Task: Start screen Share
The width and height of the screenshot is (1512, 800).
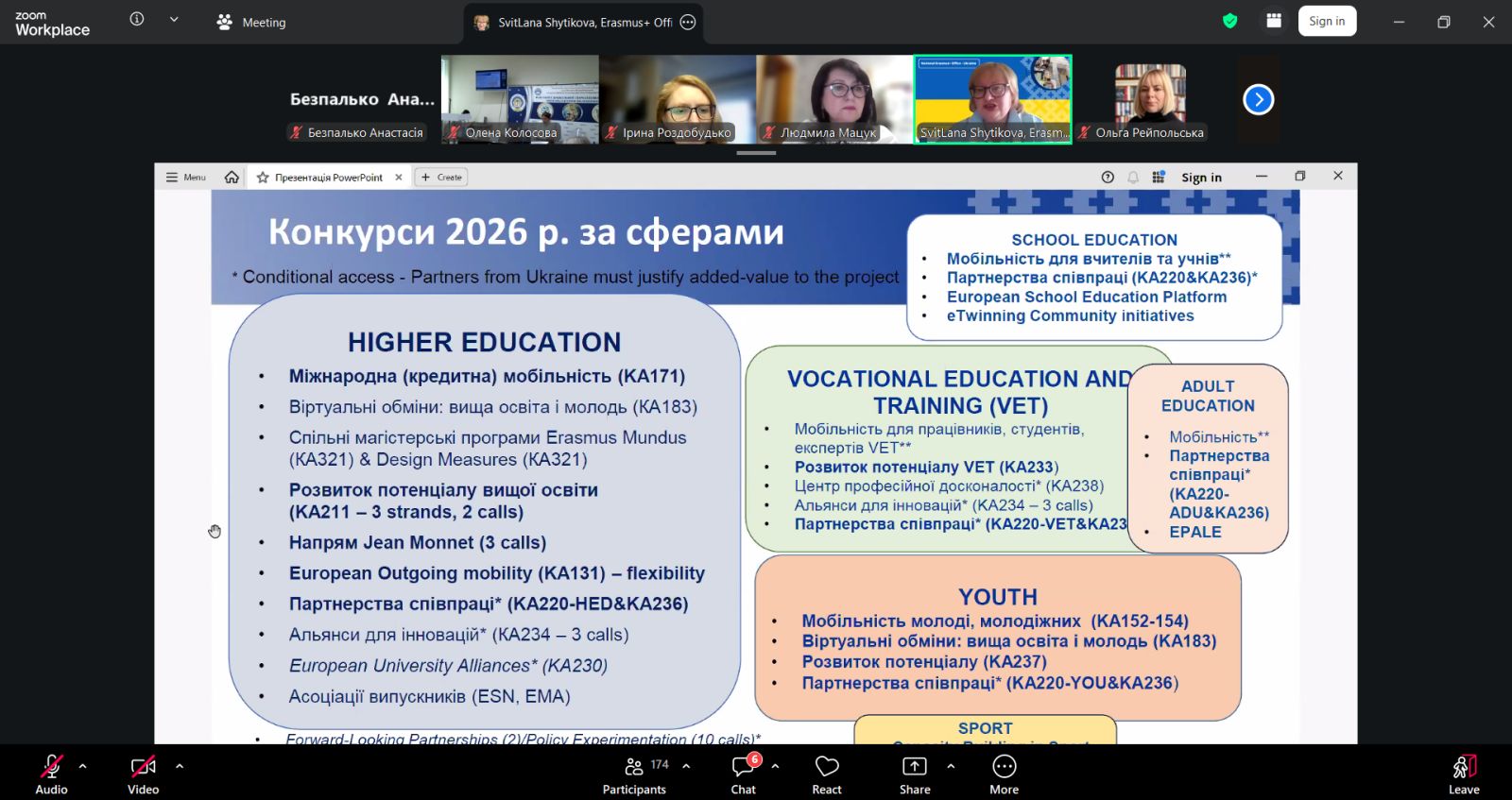Action: click(915, 774)
